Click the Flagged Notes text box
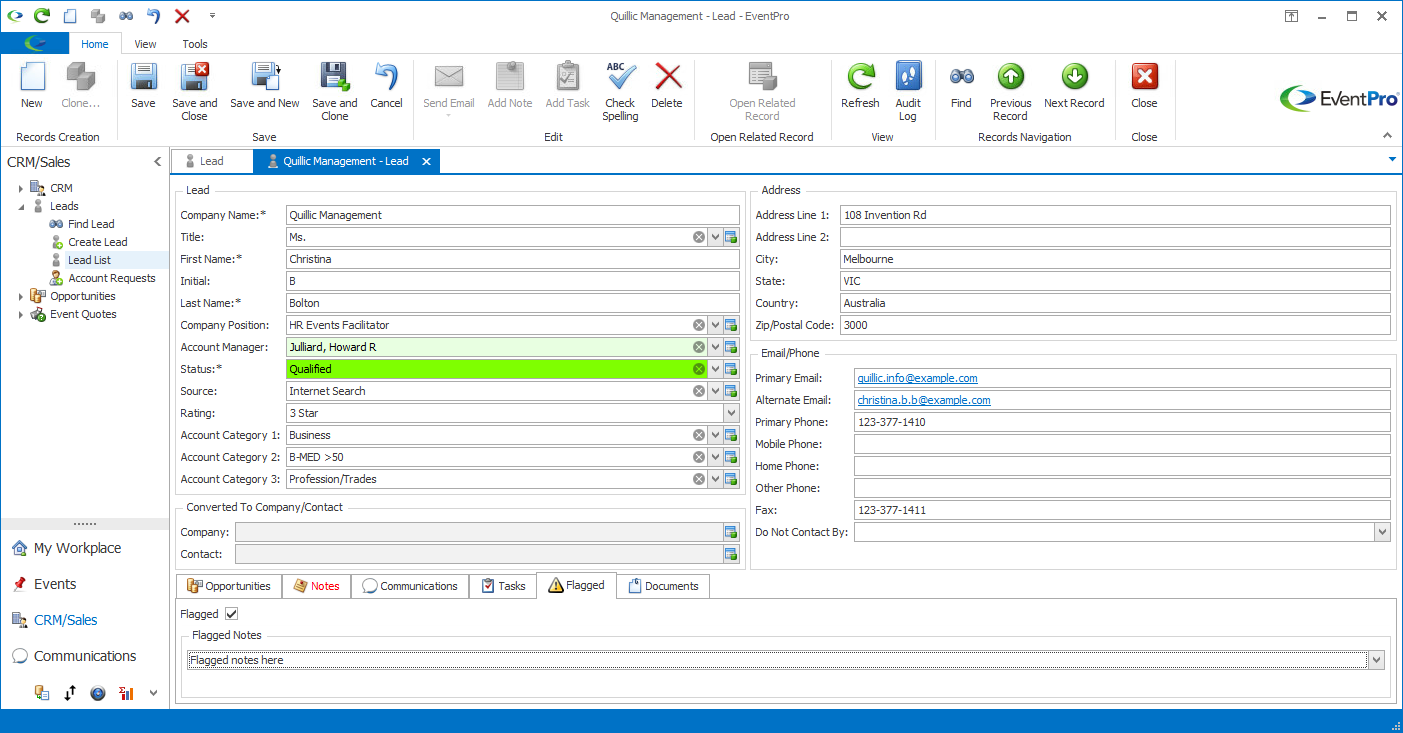Screen dimensions: 1403x733 777,660
